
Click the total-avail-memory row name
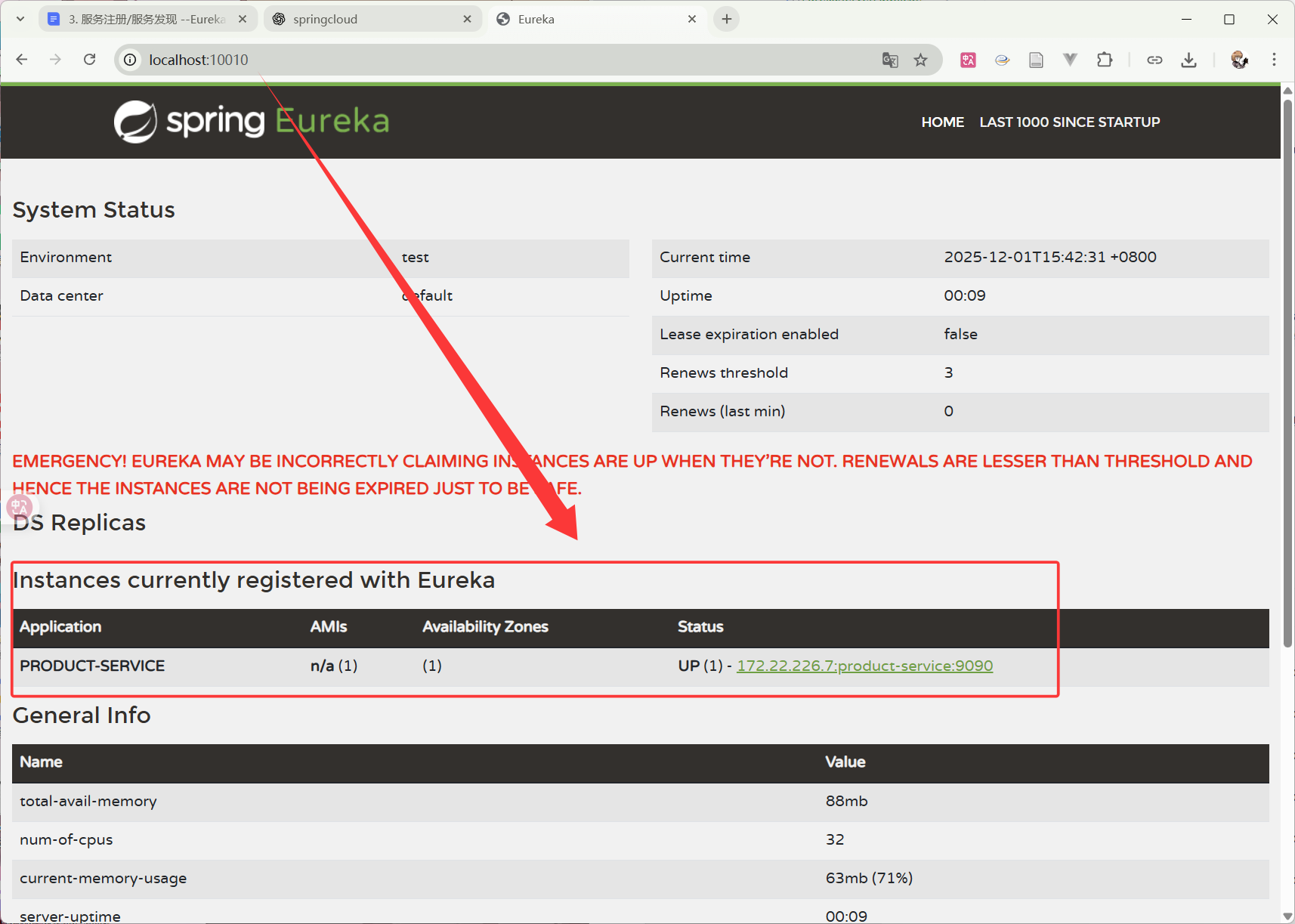88,801
